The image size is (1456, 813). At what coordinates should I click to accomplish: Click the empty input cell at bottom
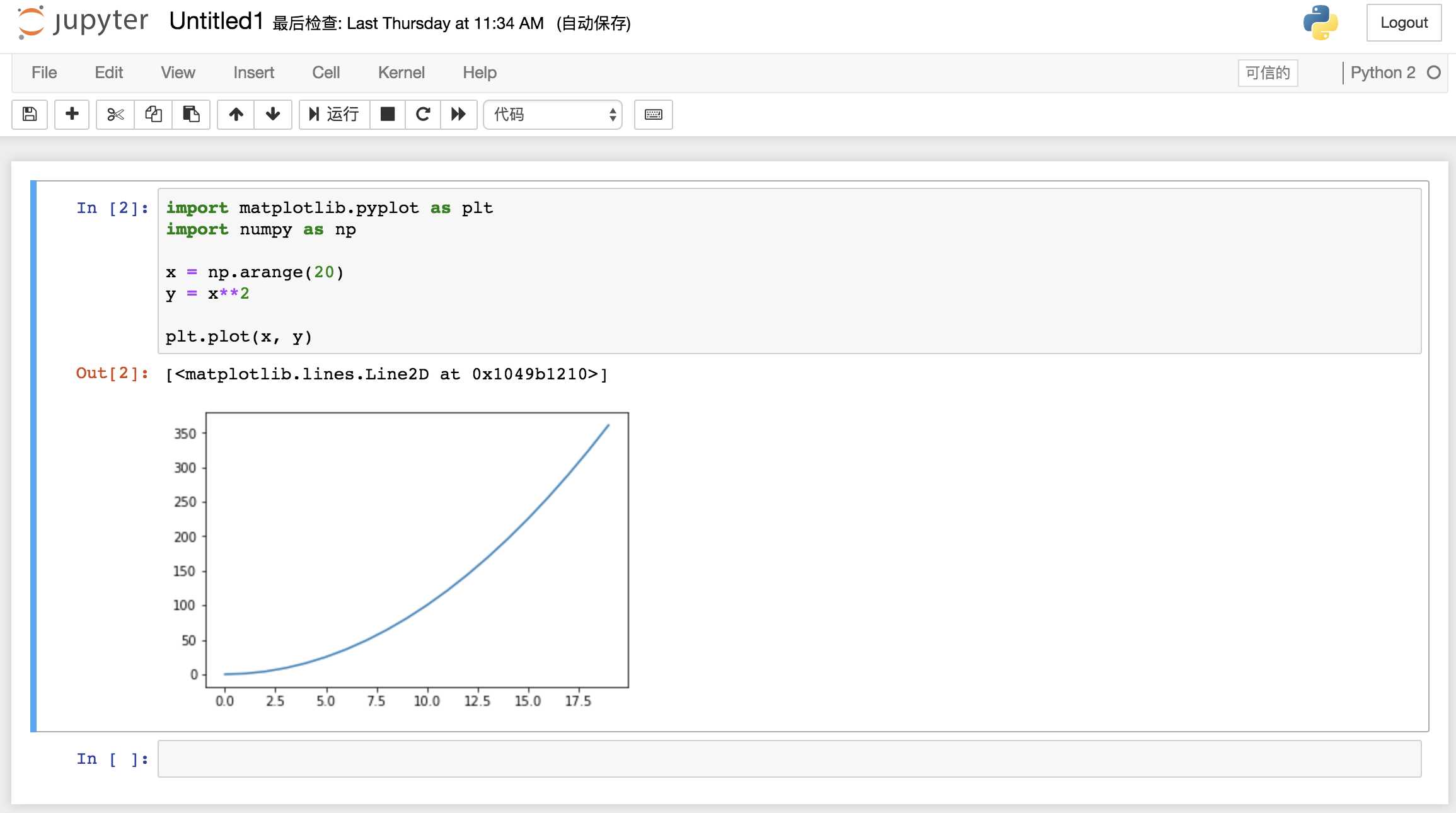789,759
